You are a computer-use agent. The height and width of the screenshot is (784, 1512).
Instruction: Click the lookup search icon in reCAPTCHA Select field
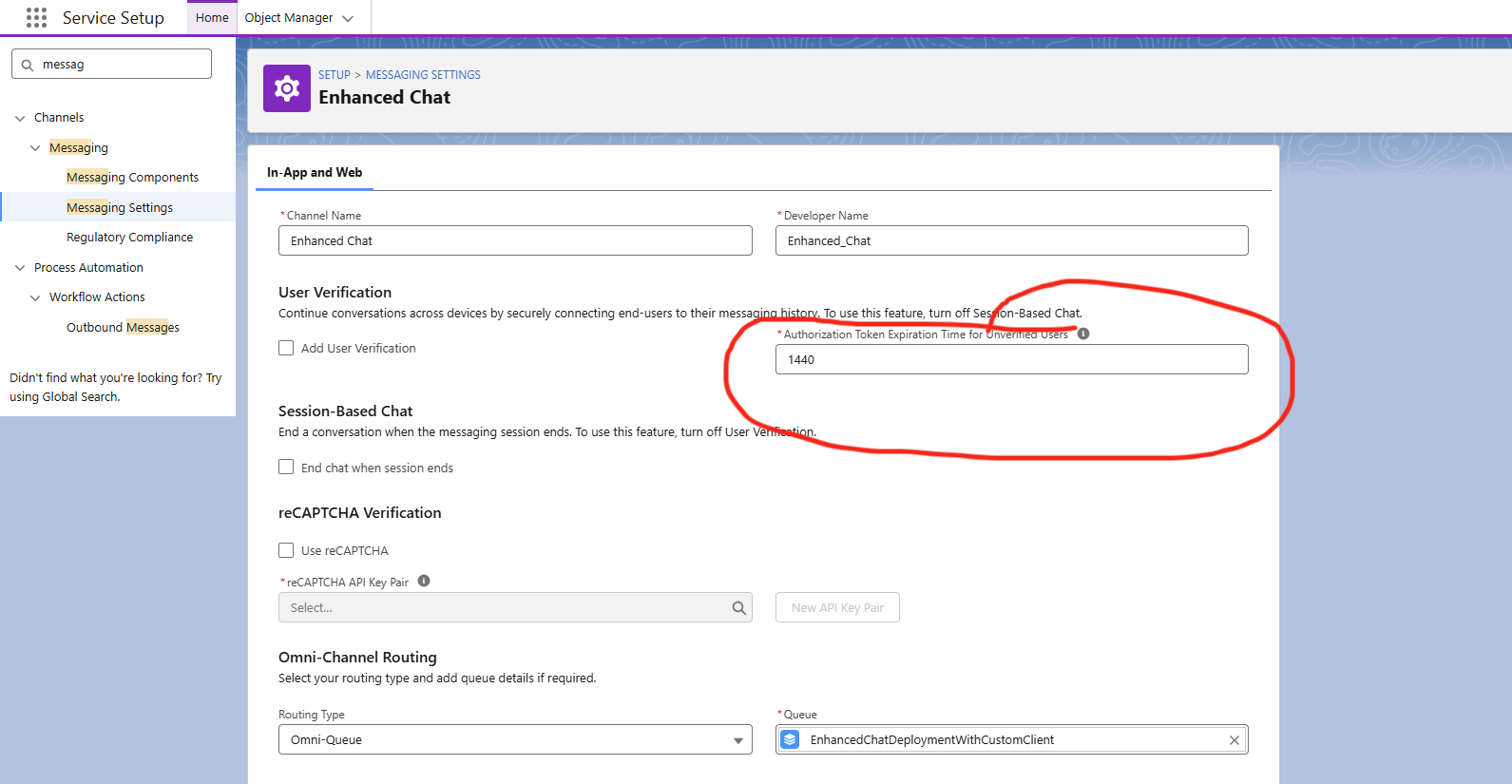click(738, 608)
